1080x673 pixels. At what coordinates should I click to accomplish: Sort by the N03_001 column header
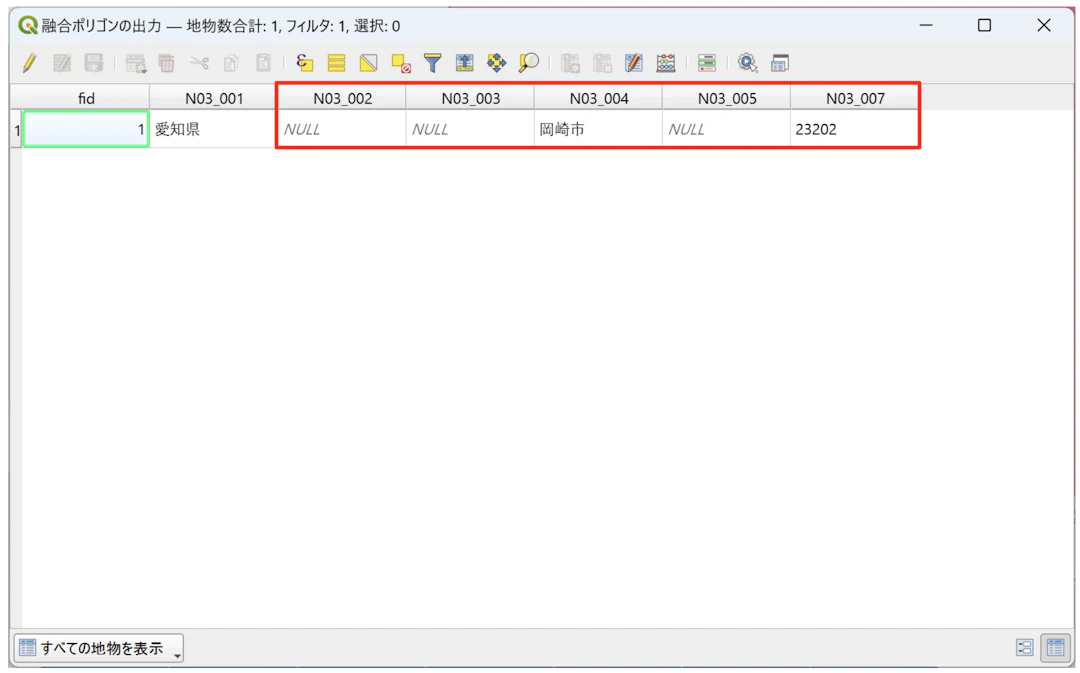(214, 99)
